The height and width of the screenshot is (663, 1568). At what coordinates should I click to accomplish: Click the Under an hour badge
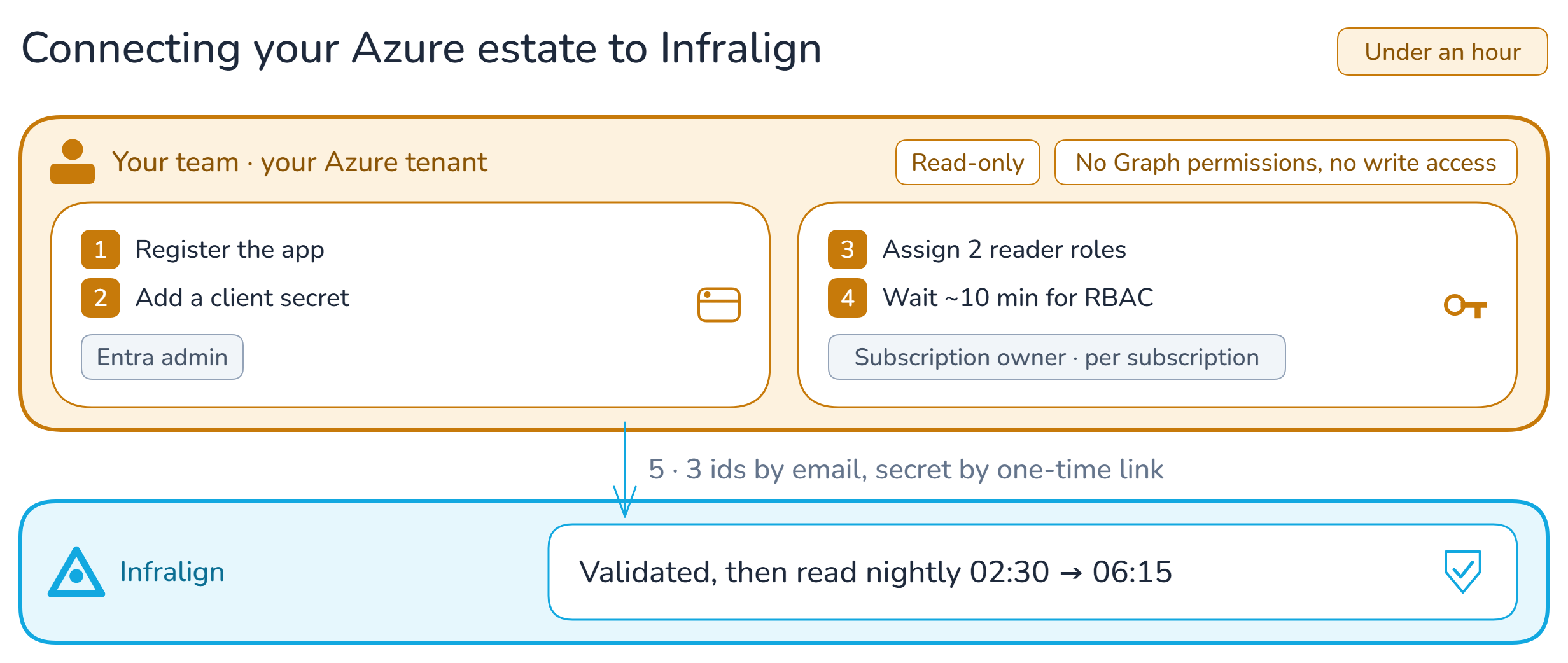1442,52
